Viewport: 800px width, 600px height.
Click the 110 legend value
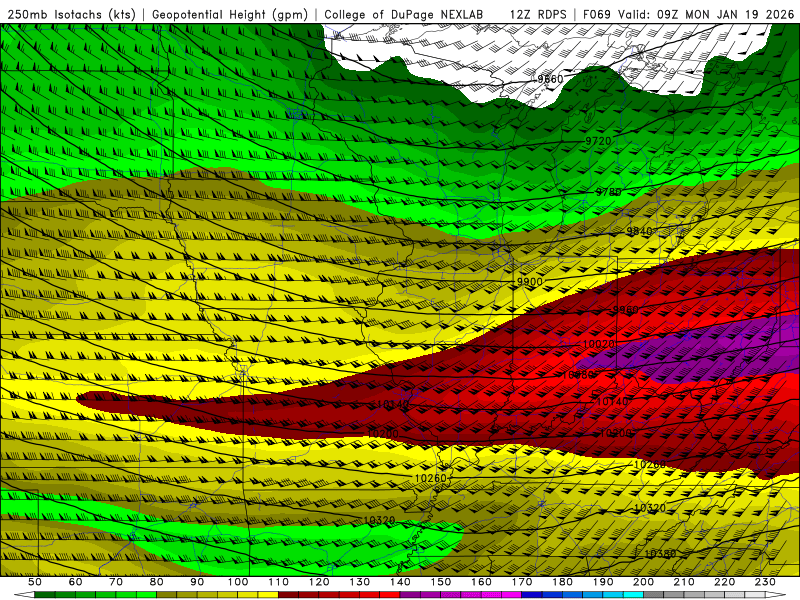278,582
